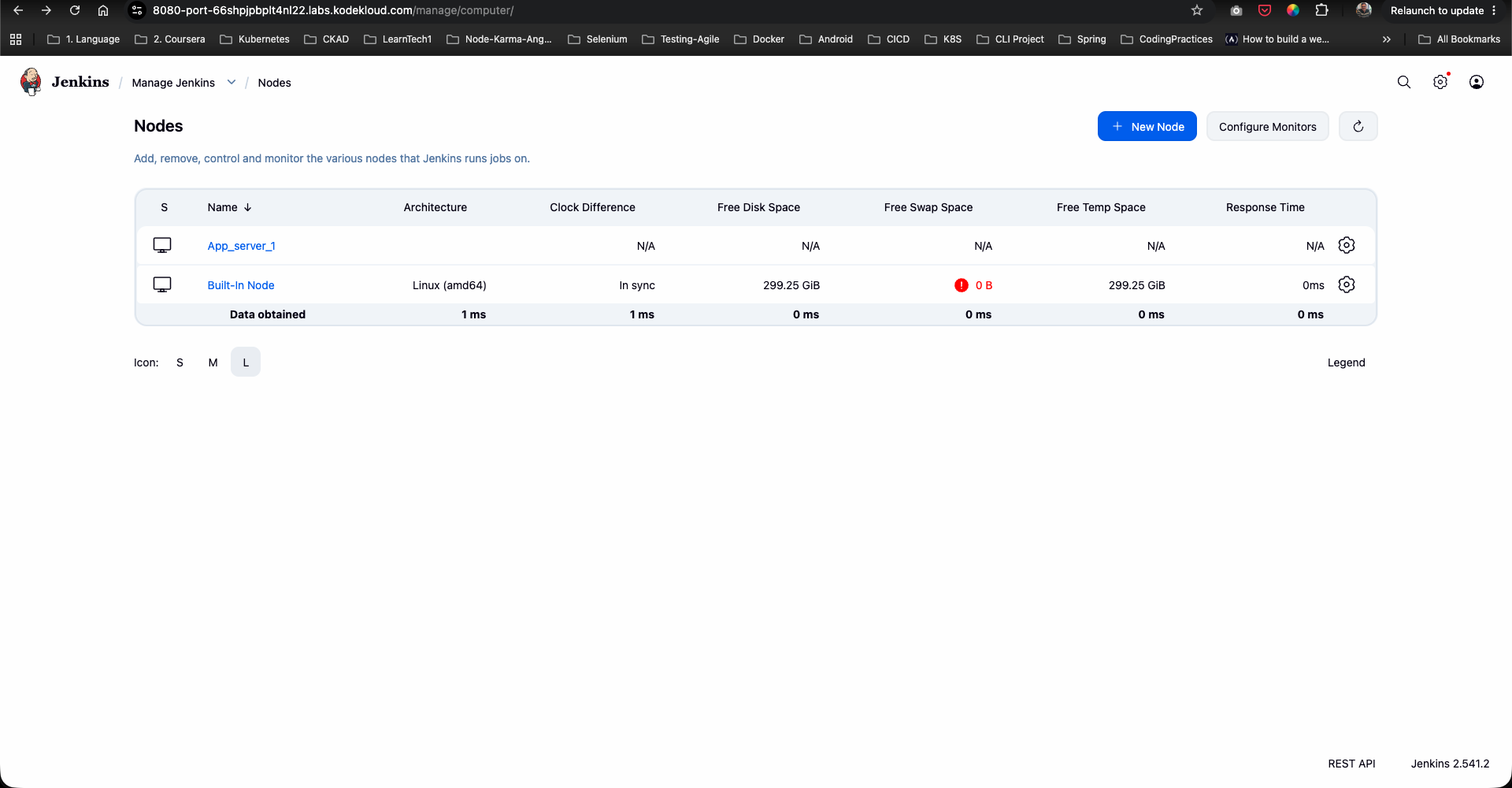Click the computer icon beside Built-In Node

[162, 284]
